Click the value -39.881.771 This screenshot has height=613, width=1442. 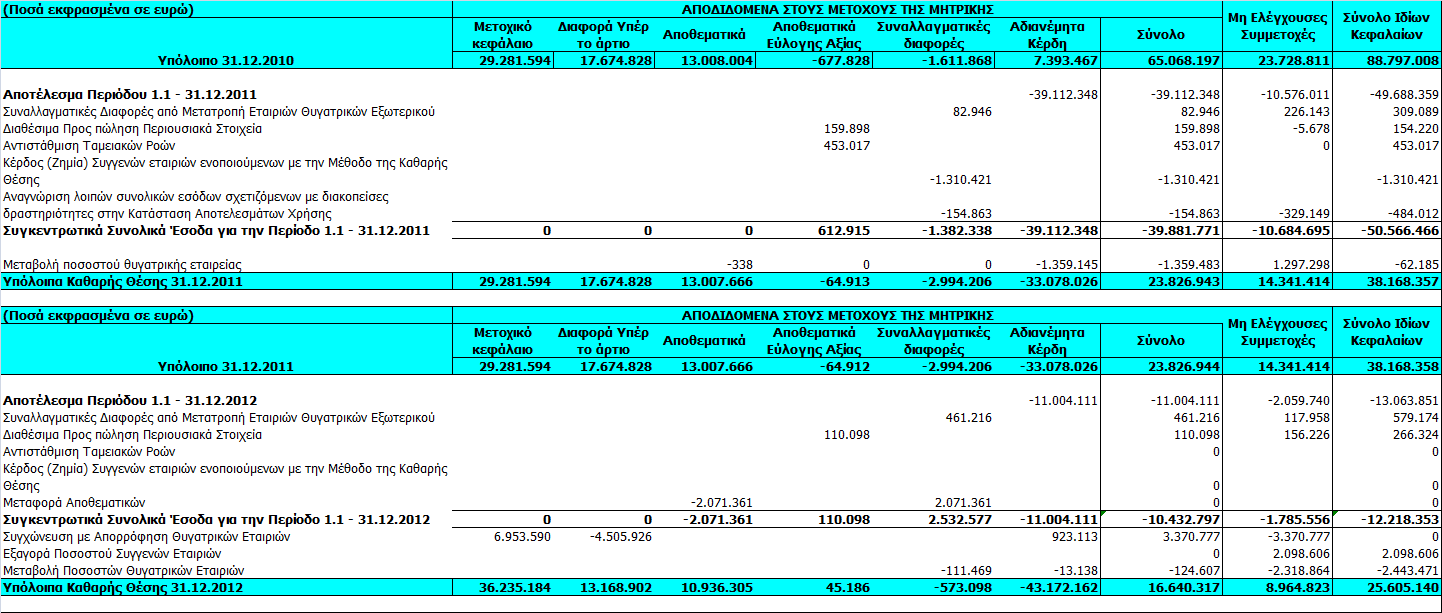[x=1181, y=230]
